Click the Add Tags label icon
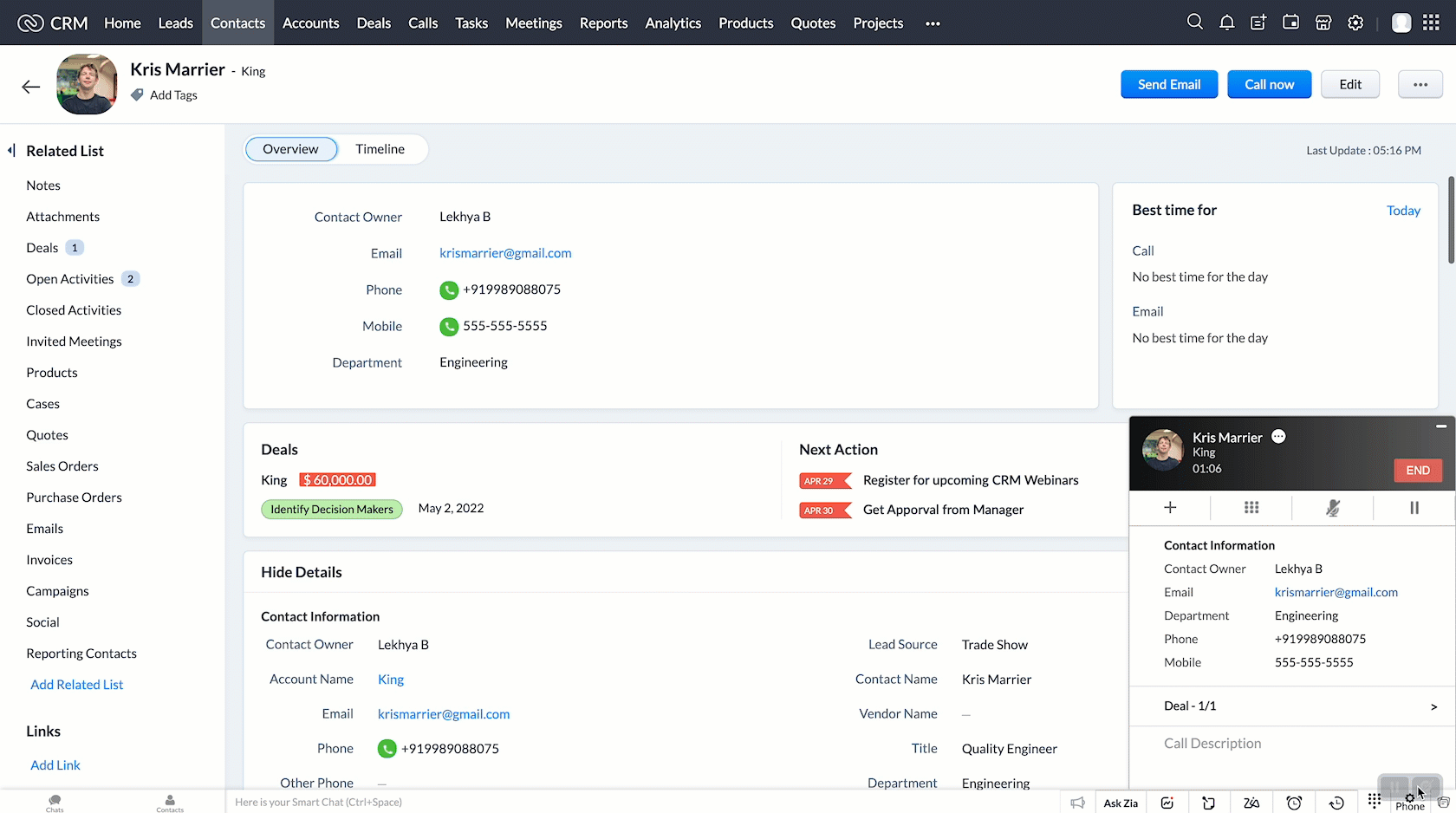This screenshot has height=813, width=1456. click(137, 94)
